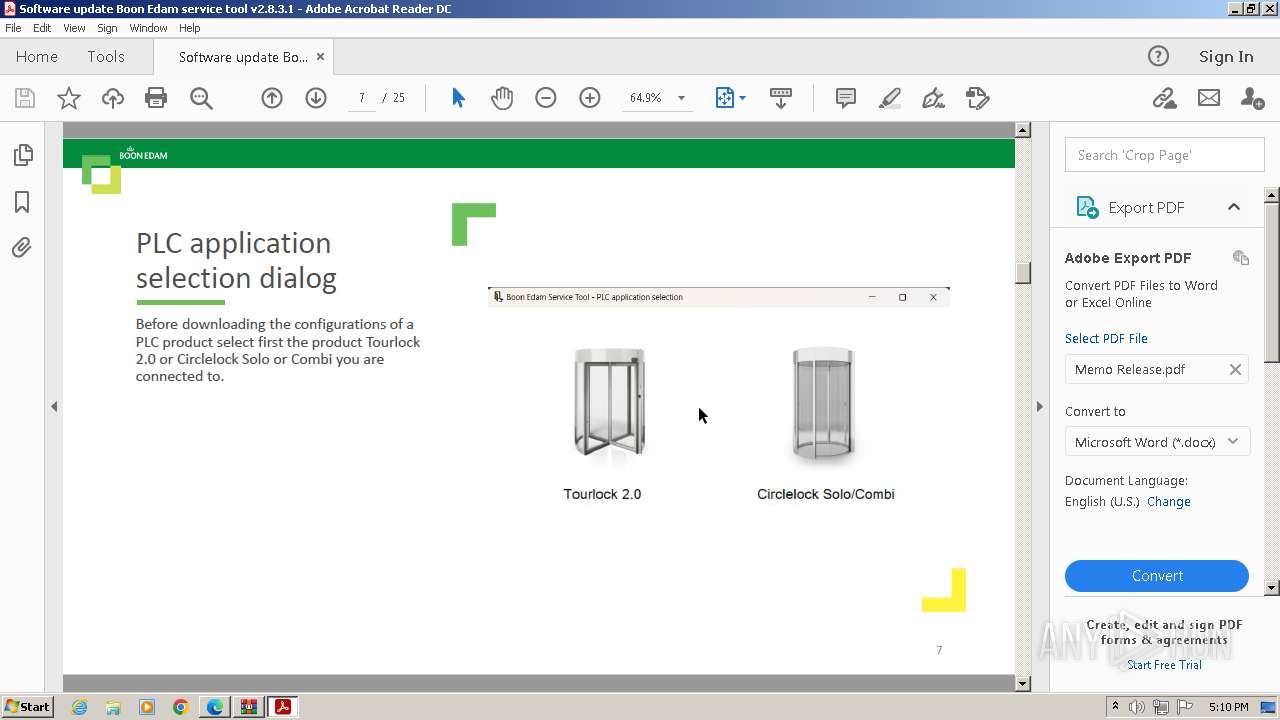
Task: Open the bookmarks panel icon
Action: (x=22, y=202)
